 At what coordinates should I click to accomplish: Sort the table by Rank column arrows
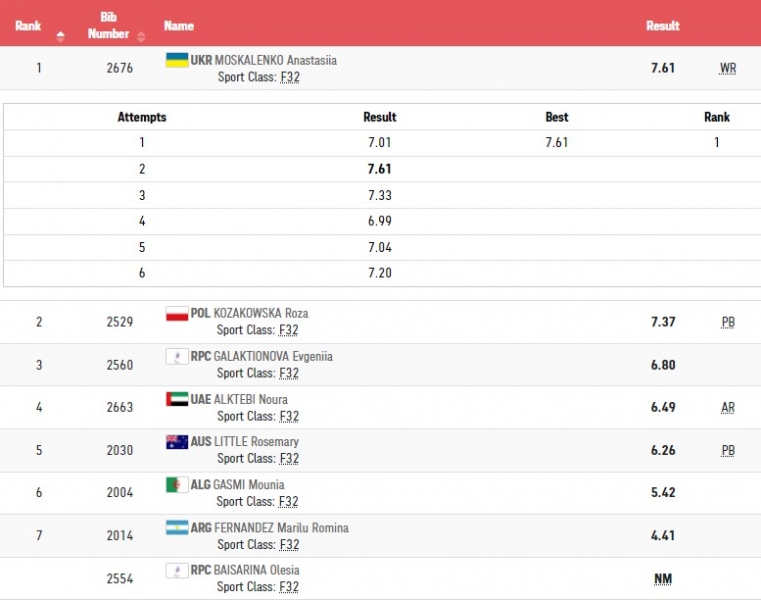[x=60, y=37]
